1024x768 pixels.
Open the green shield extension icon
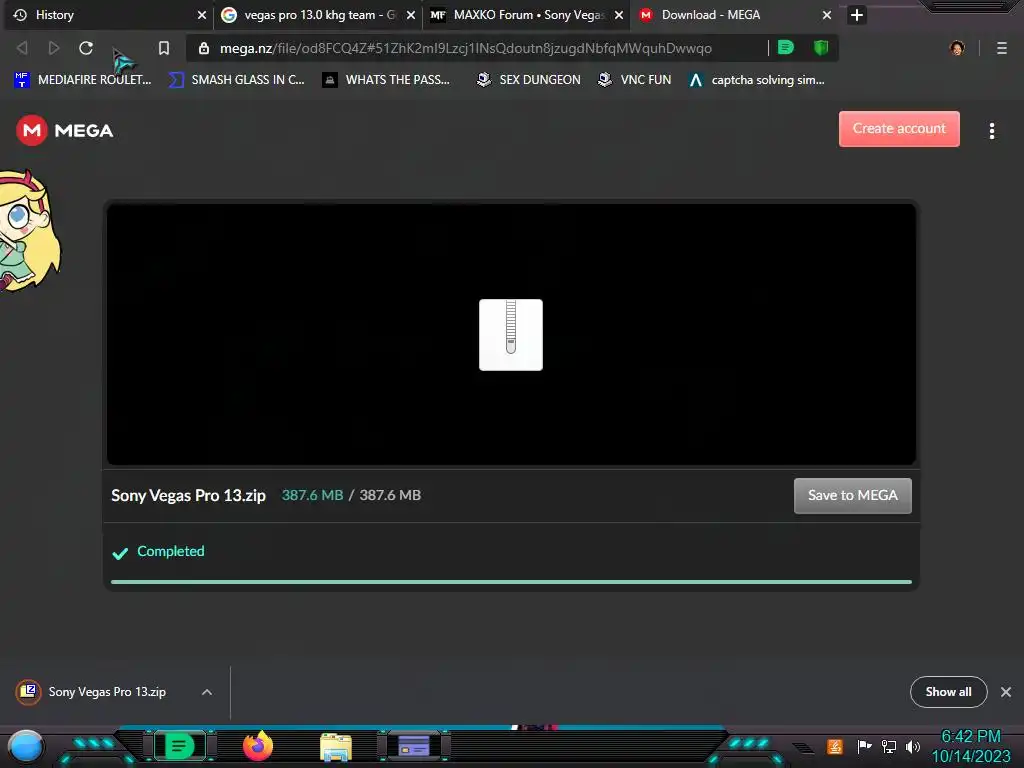[x=821, y=47]
